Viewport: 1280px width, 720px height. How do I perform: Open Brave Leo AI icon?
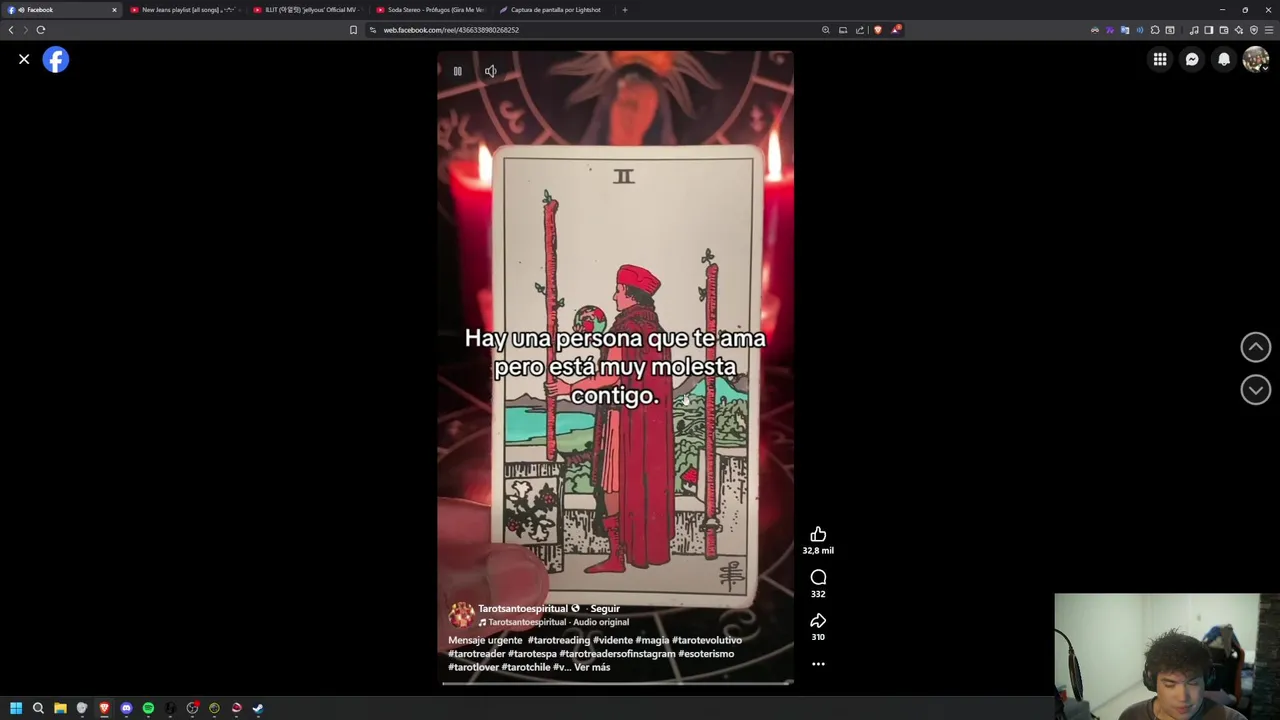(x=1239, y=30)
